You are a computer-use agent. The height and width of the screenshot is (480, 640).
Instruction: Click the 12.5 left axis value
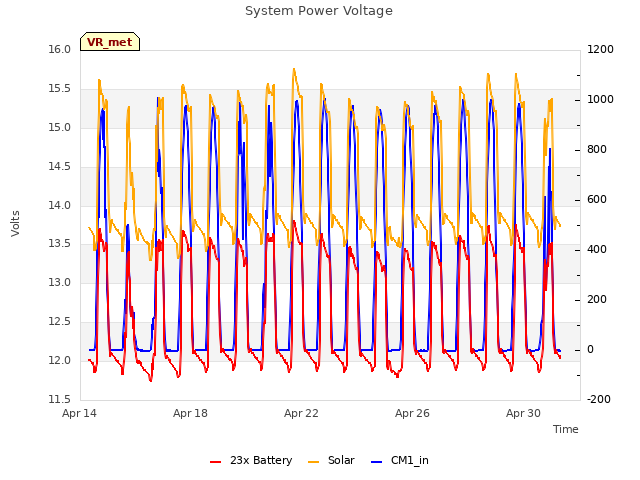pyautogui.click(x=60, y=321)
